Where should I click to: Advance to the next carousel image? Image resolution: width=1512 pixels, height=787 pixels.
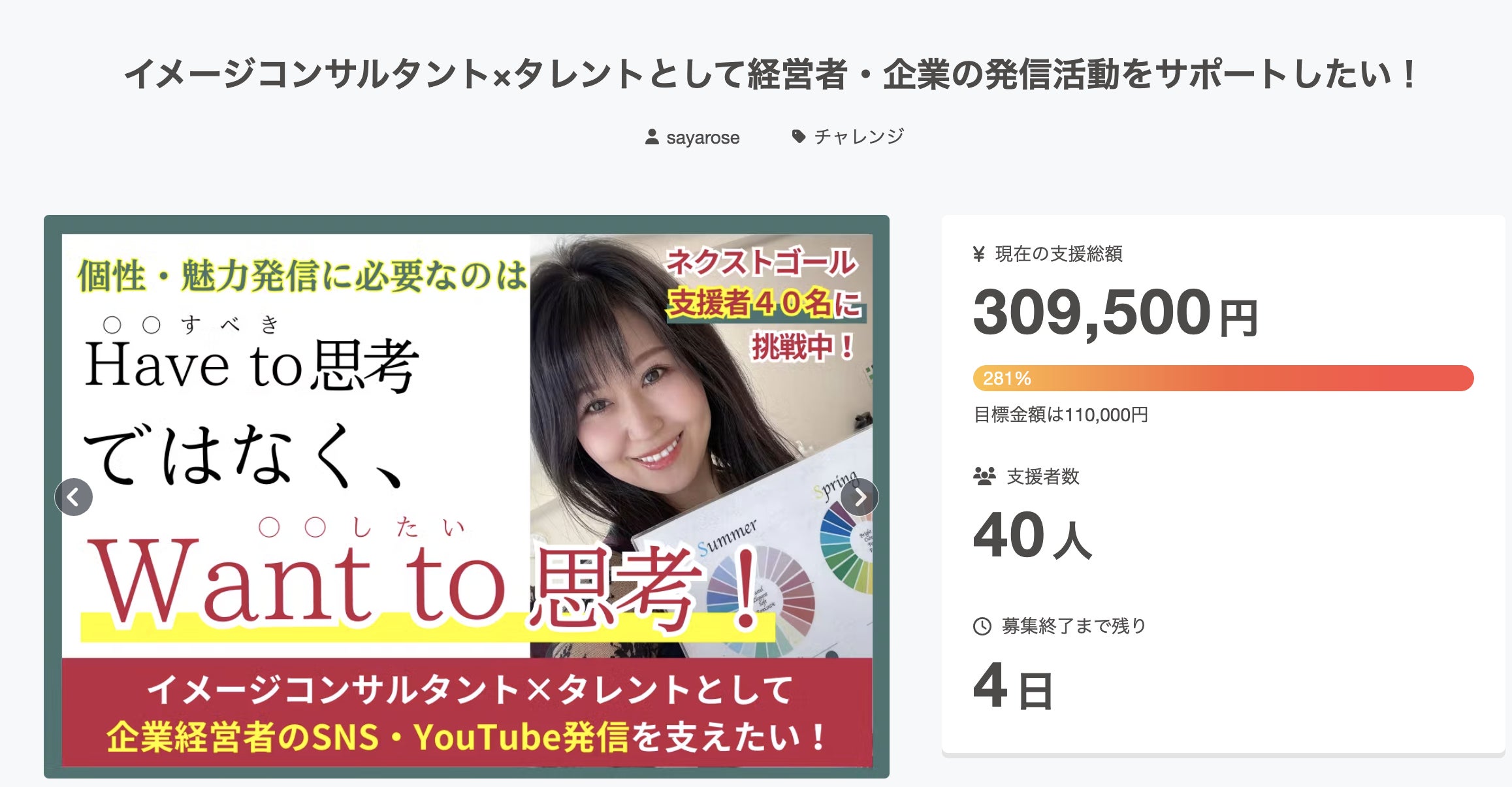(860, 497)
